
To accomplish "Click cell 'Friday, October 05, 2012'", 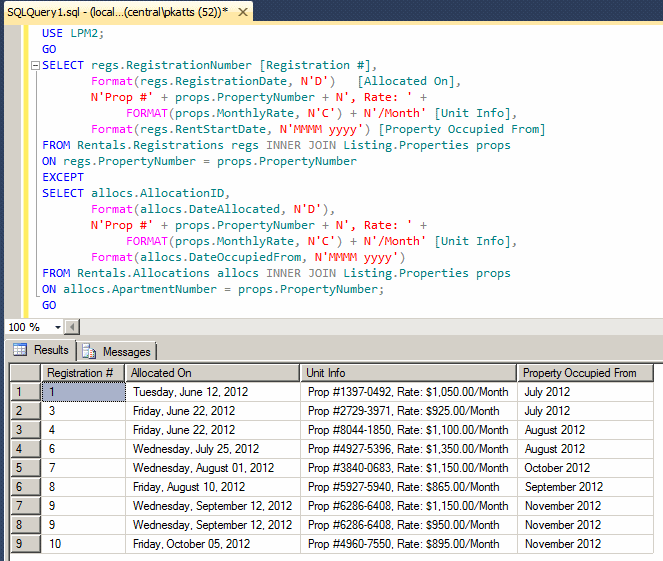I will coord(213,544).
